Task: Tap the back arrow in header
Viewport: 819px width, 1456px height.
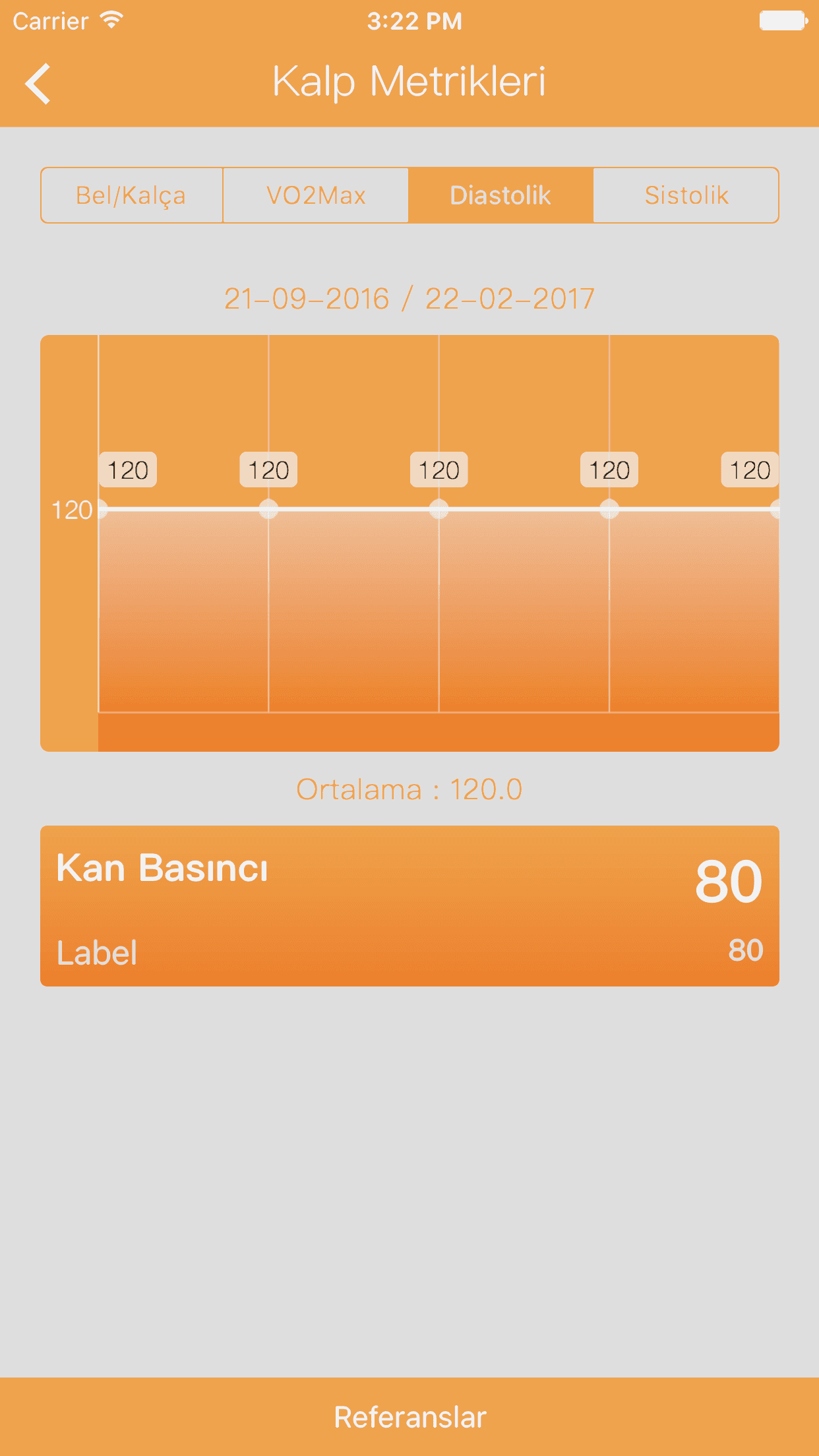Action: tap(38, 84)
